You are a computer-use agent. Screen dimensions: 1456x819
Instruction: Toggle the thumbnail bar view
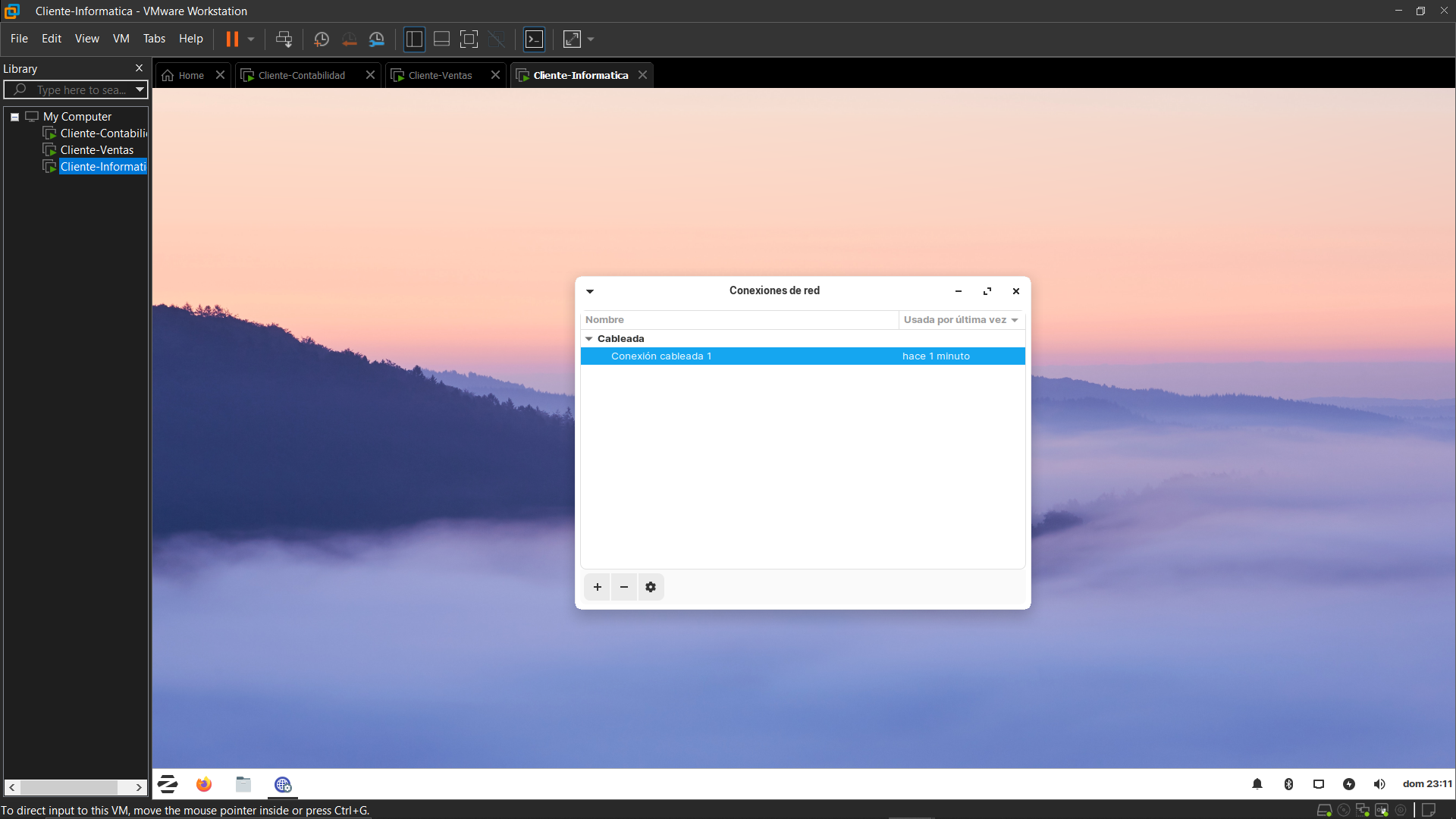(441, 39)
